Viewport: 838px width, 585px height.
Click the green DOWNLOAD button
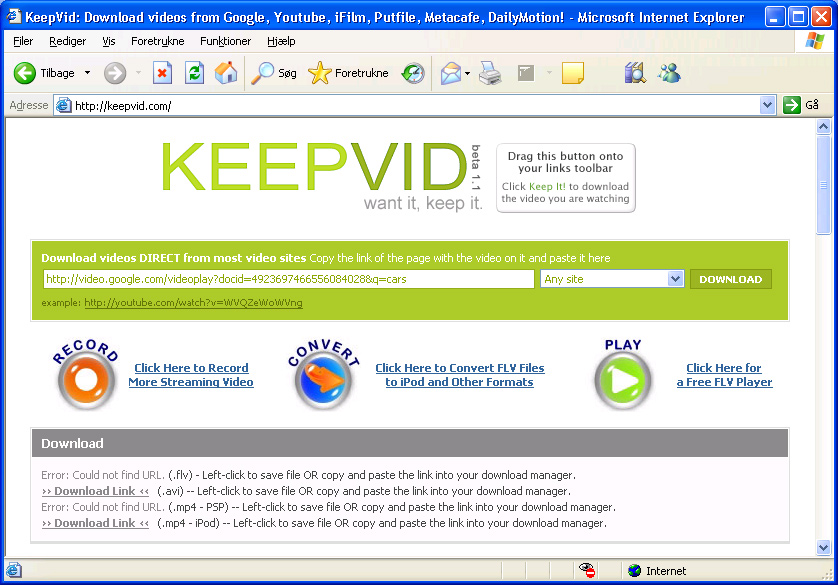point(731,279)
